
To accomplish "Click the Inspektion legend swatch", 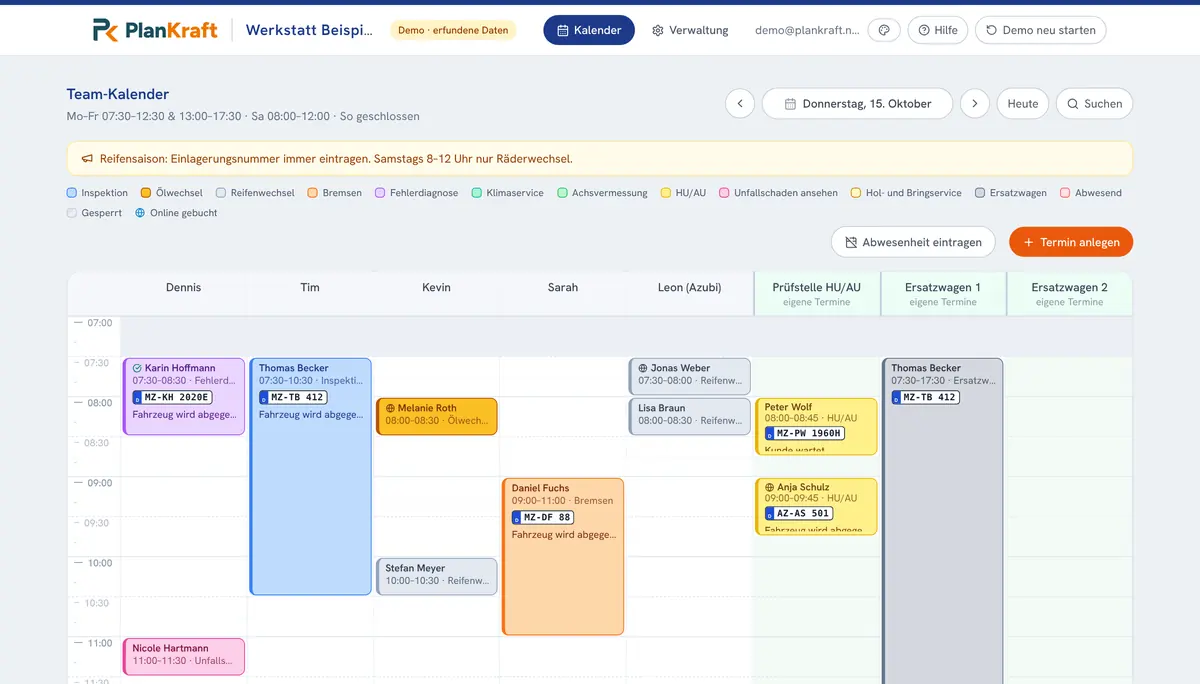I will coord(72,193).
